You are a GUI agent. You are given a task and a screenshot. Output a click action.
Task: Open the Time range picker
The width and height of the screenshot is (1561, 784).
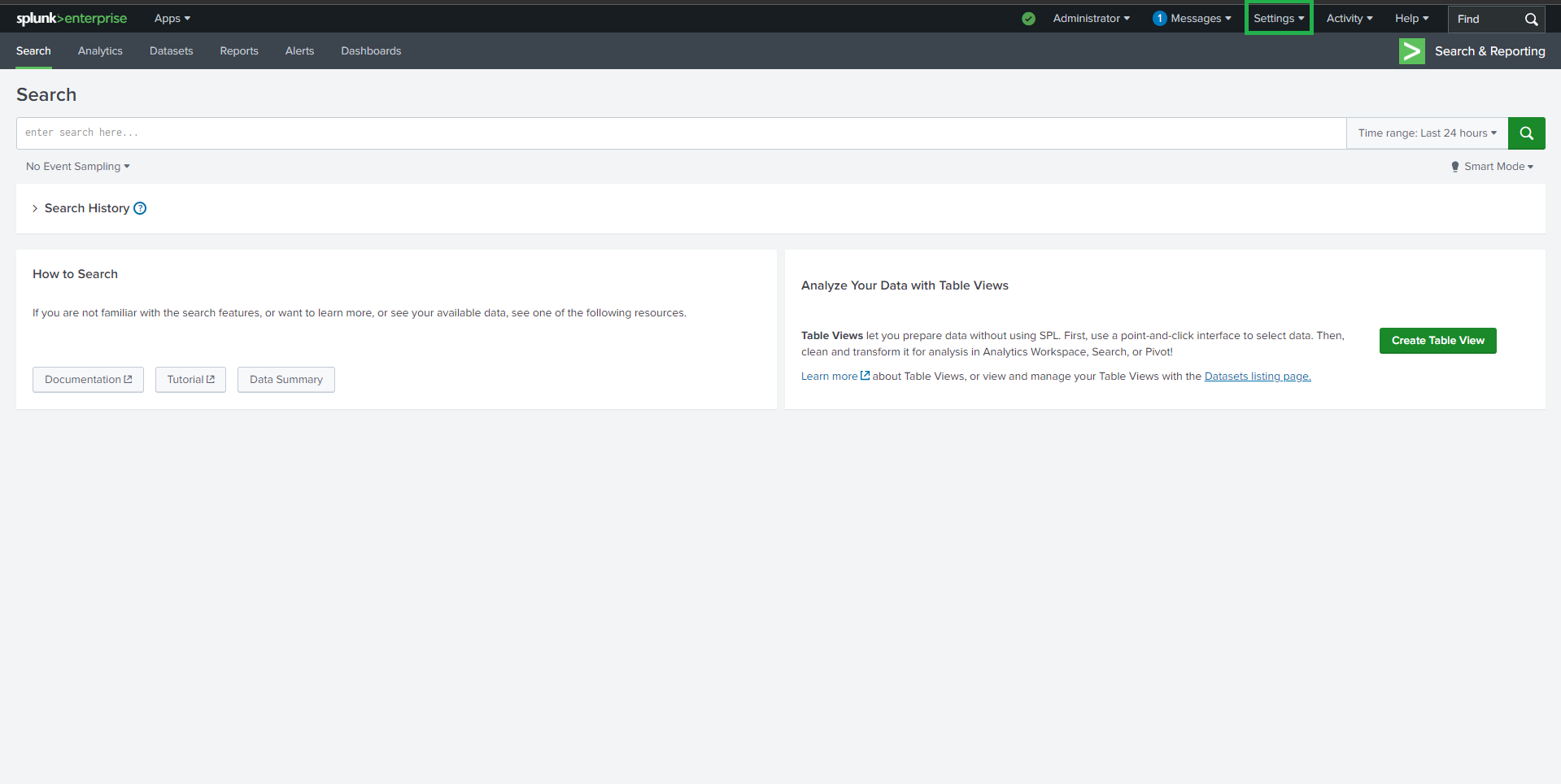pos(1427,133)
